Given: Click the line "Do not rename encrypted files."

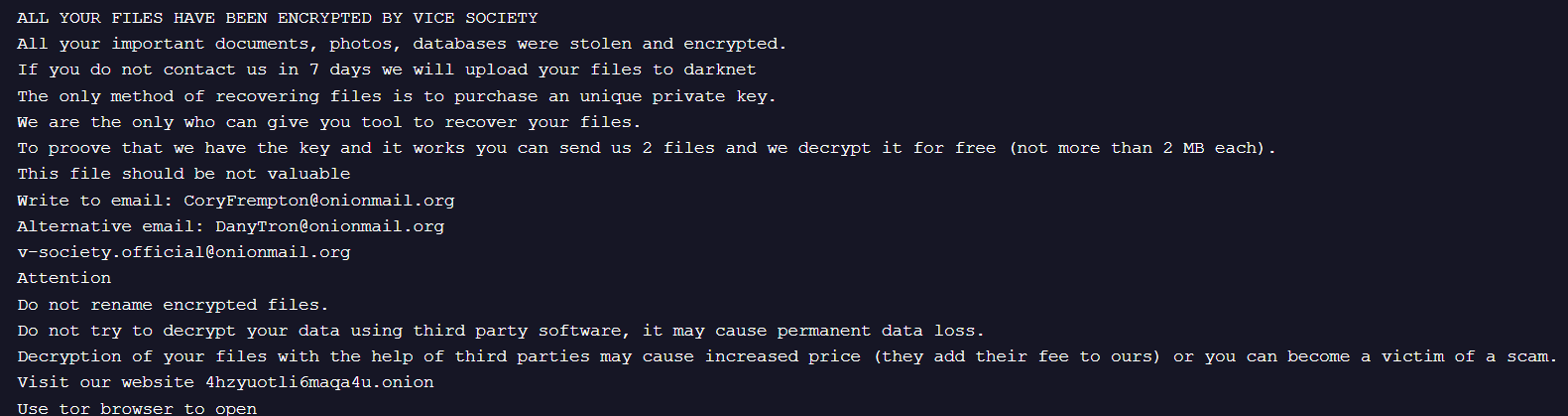Looking at the screenshot, I should pos(172,305).
